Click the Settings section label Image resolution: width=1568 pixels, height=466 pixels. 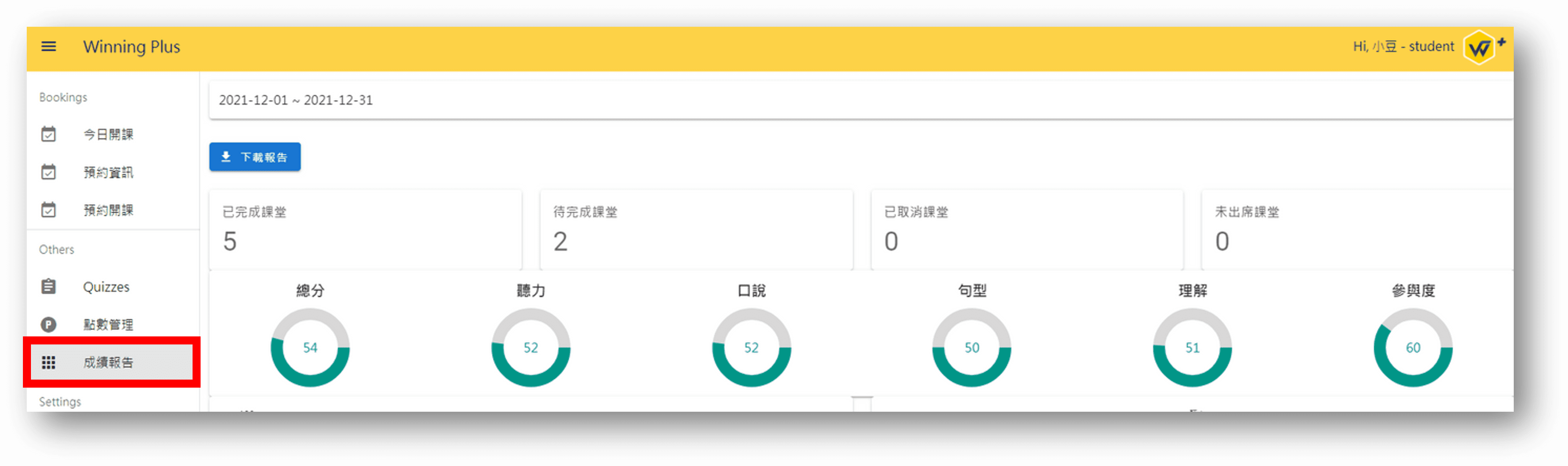[60, 402]
